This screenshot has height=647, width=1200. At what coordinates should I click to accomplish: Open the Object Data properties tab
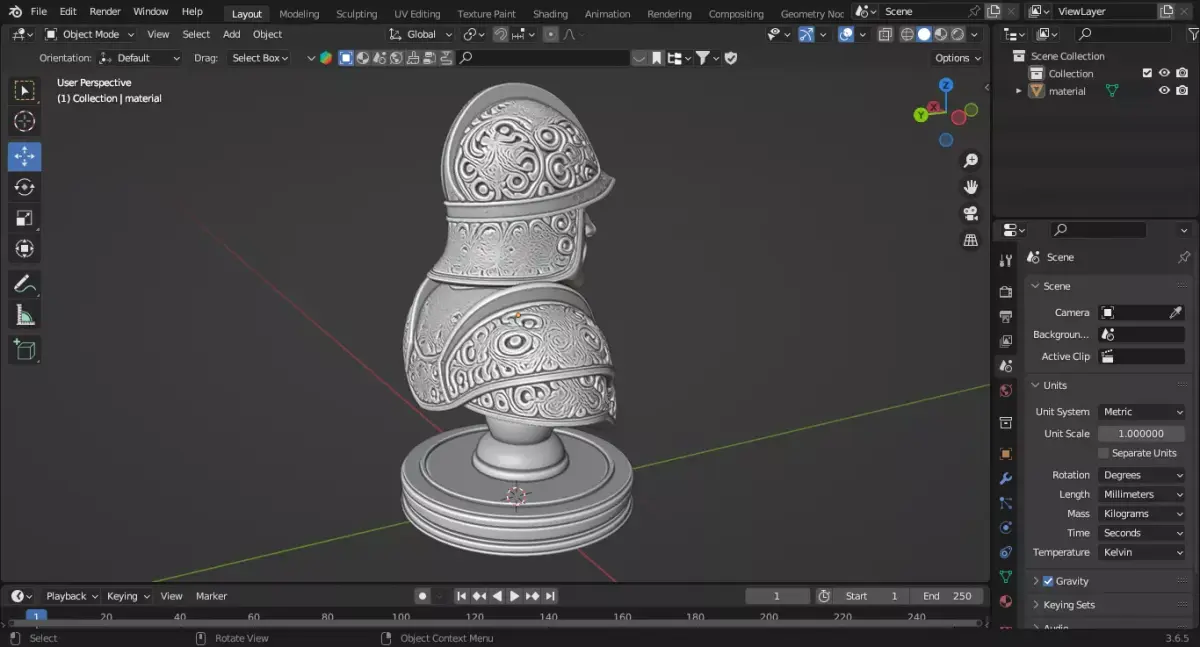1006,577
